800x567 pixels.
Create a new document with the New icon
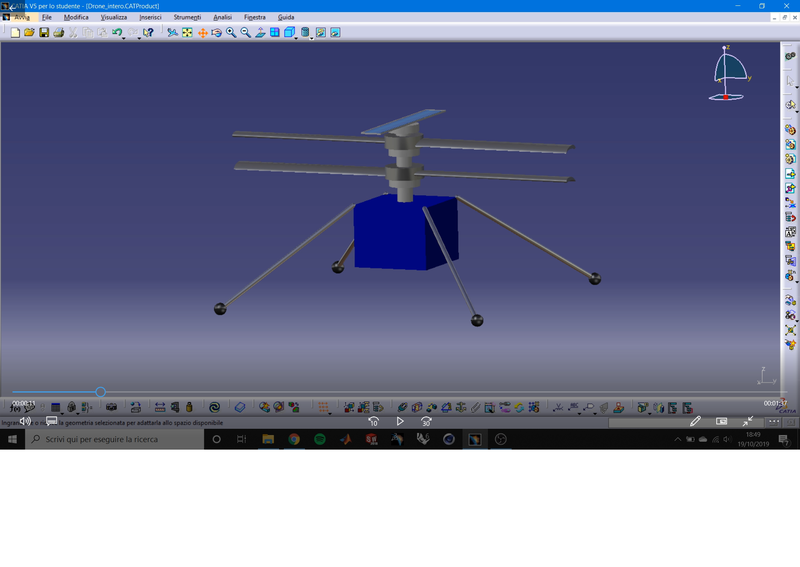pyautogui.click(x=15, y=33)
